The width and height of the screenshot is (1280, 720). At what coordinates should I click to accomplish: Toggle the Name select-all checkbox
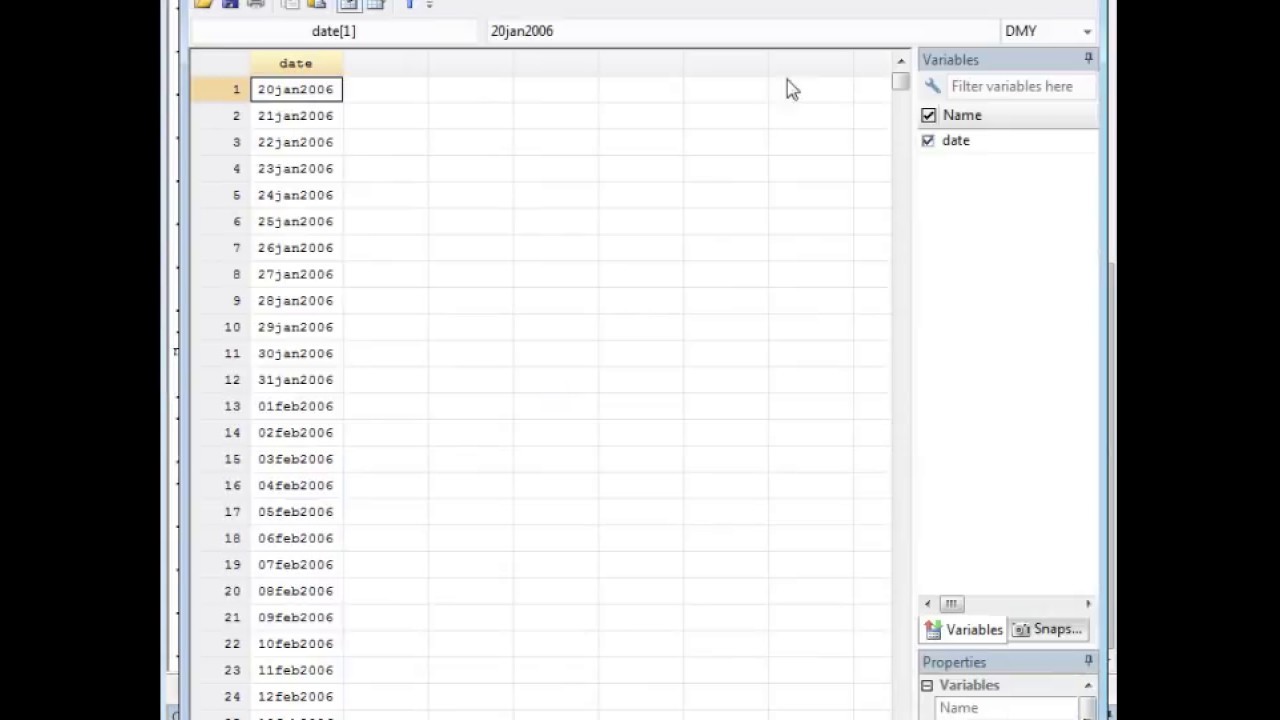(929, 115)
